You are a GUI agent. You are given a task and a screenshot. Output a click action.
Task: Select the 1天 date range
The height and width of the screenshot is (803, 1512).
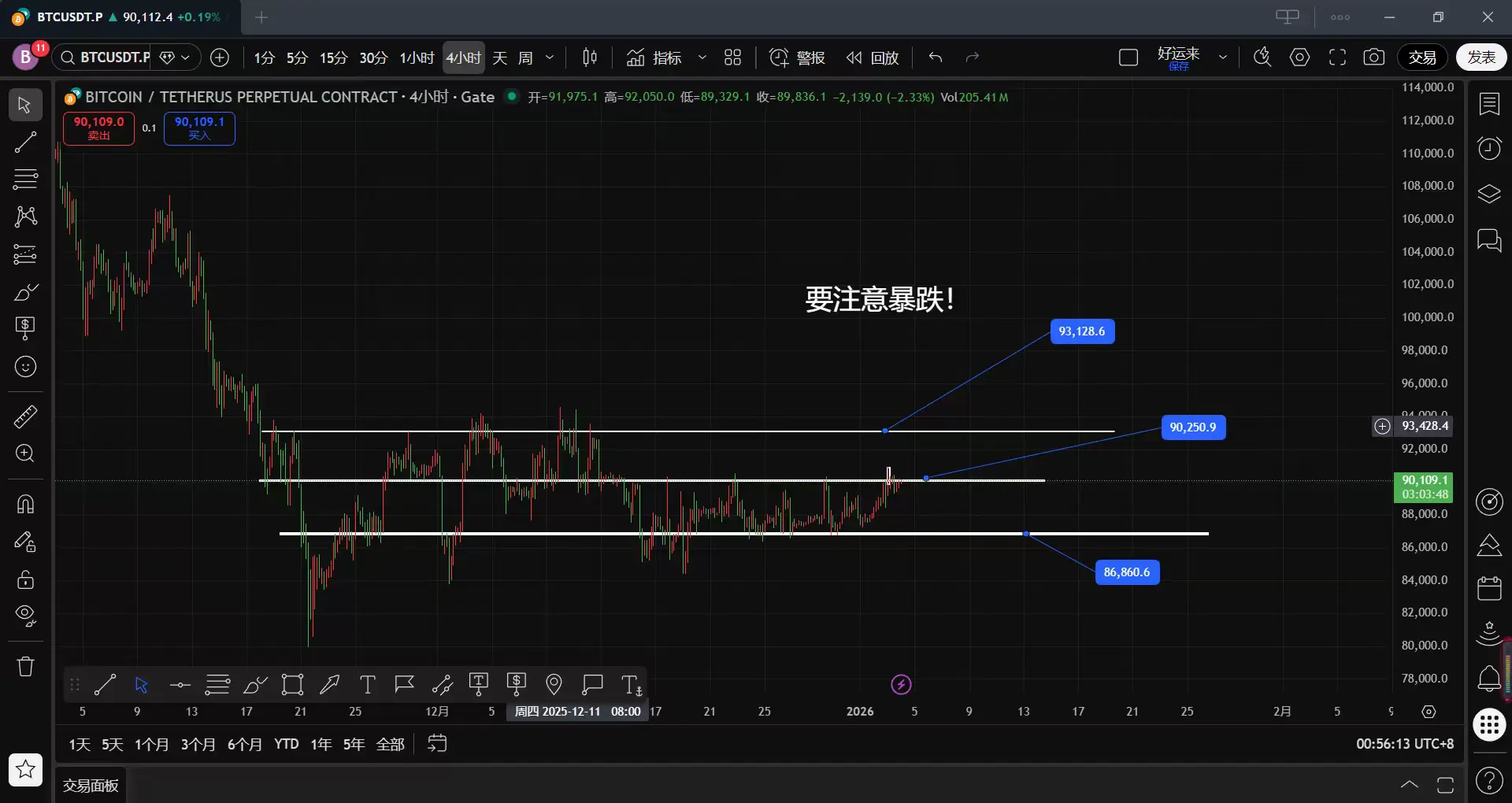point(80,744)
